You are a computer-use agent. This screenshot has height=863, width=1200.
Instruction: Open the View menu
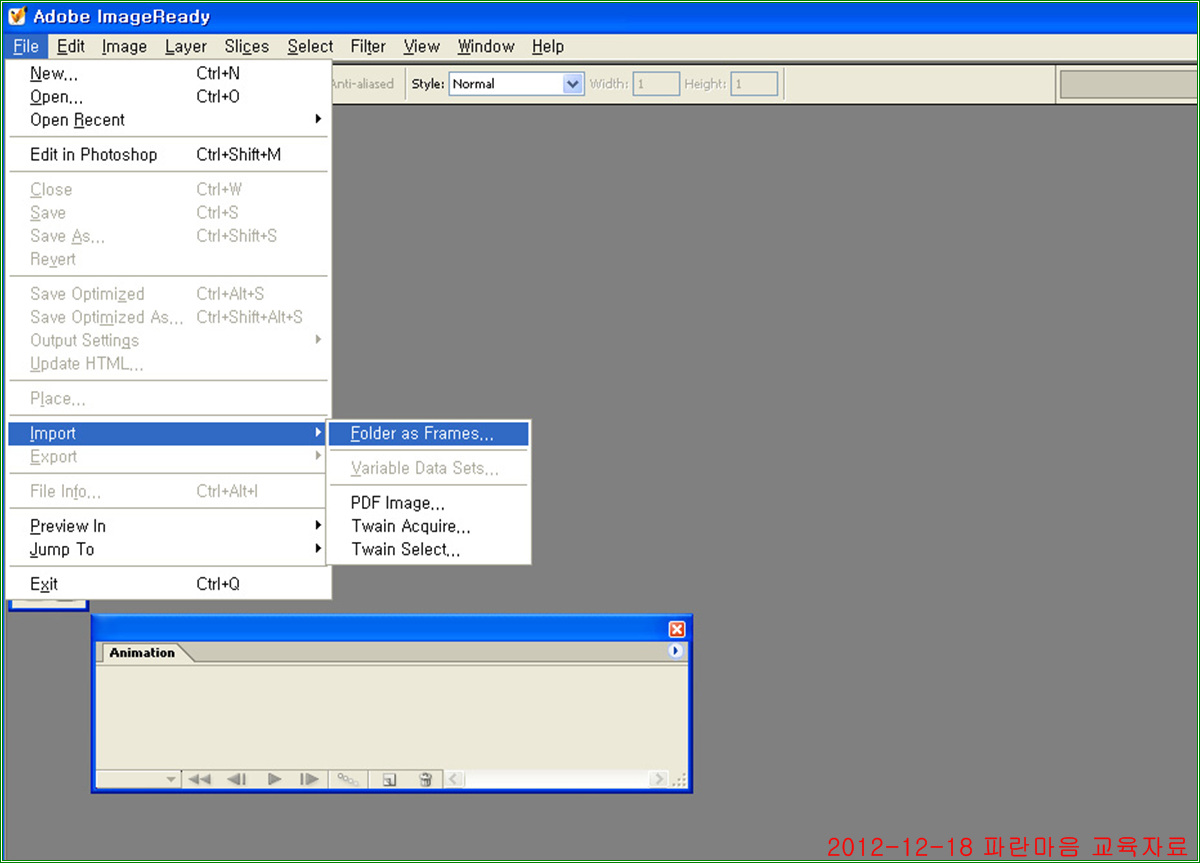(x=422, y=46)
